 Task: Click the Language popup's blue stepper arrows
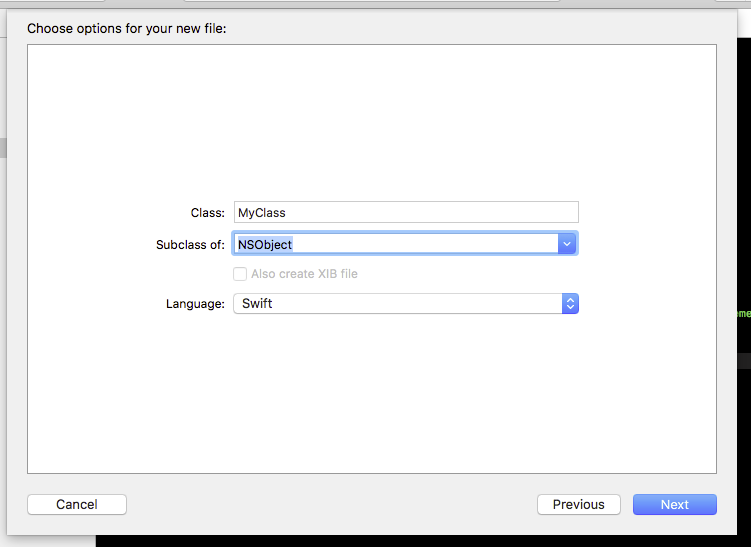[570, 304]
